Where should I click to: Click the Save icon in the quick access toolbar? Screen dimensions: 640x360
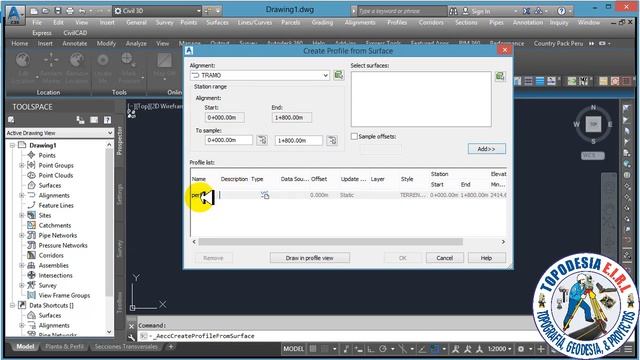point(58,11)
